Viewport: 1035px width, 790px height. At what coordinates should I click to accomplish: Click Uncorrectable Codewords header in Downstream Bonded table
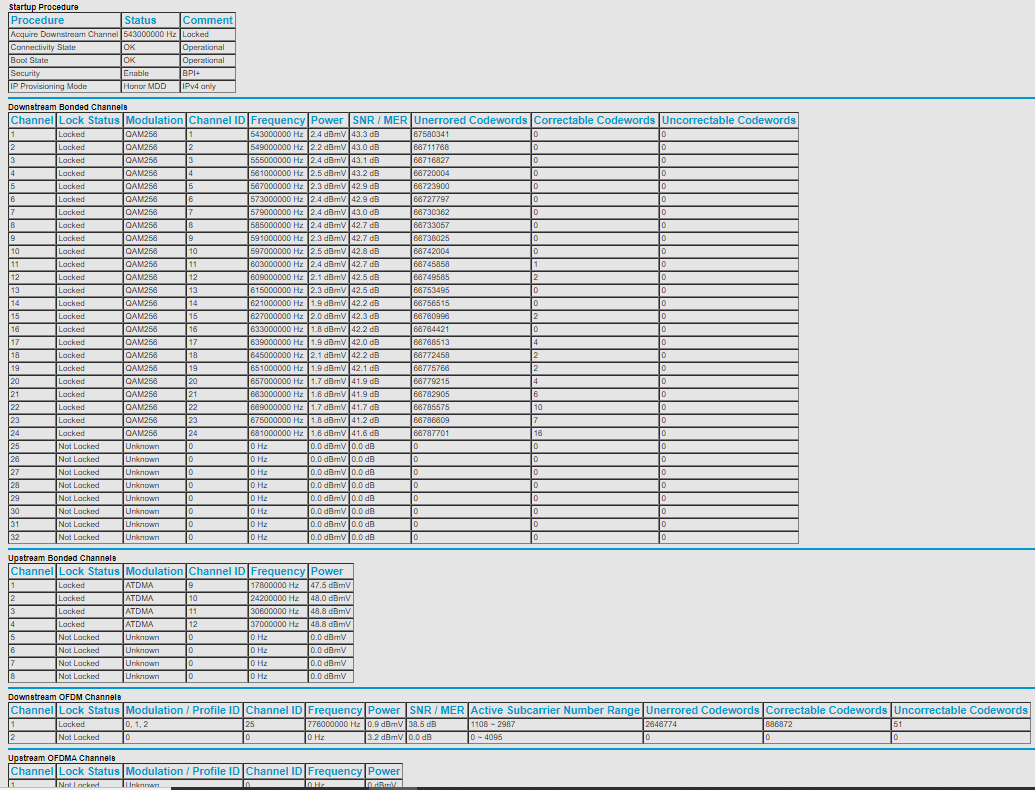coord(728,120)
